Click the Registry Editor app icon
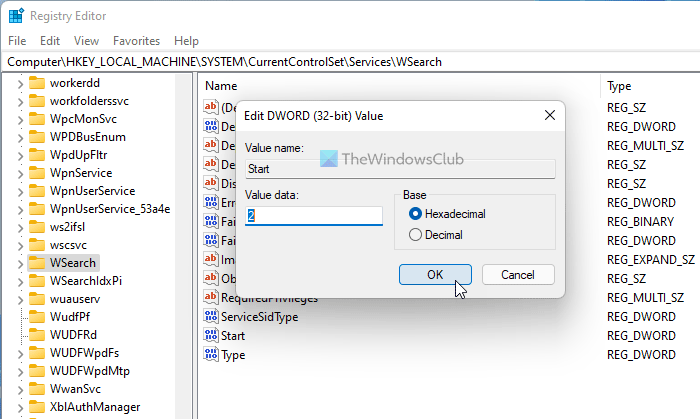The width and height of the screenshot is (700, 419). pyautogui.click(x=16, y=16)
